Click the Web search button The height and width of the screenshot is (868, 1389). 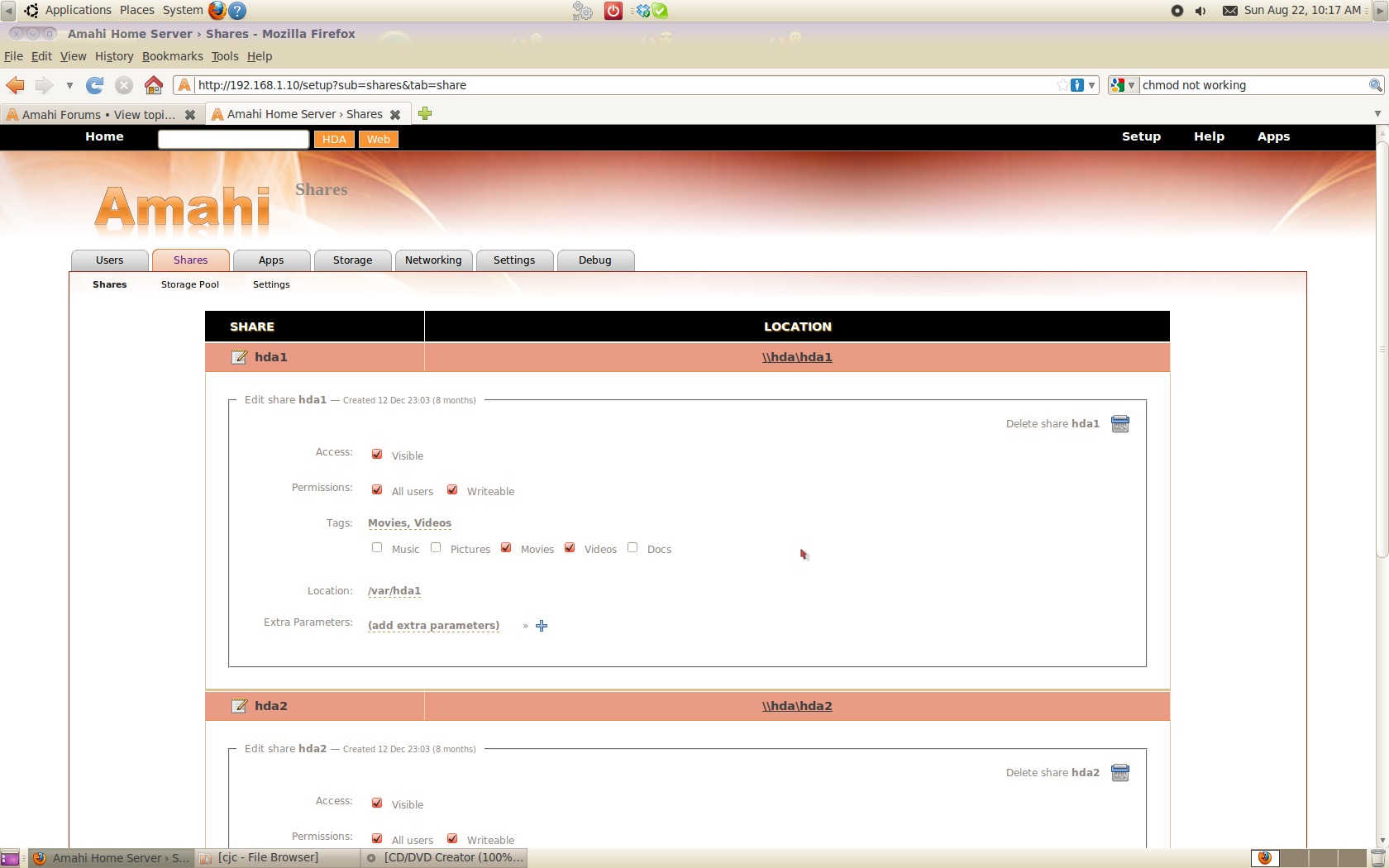click(x=379, y=139)
